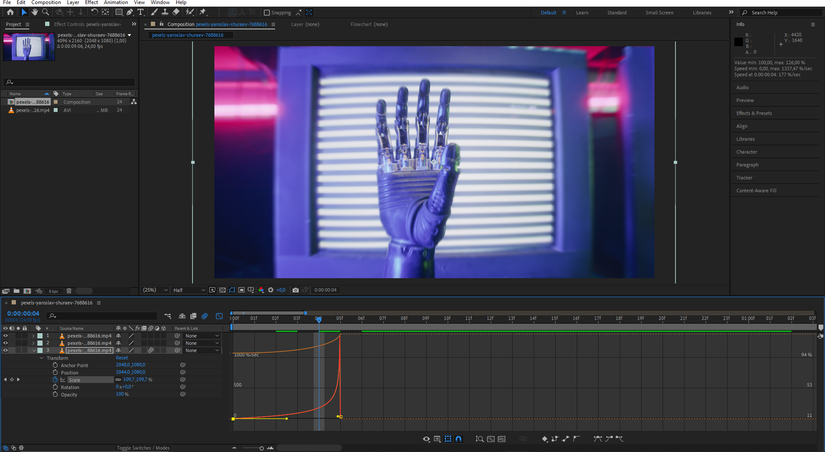Image resolution: width=825 pixels, height=452 pixels.
Task: Select the Type text tool
Action: [140, 12]
